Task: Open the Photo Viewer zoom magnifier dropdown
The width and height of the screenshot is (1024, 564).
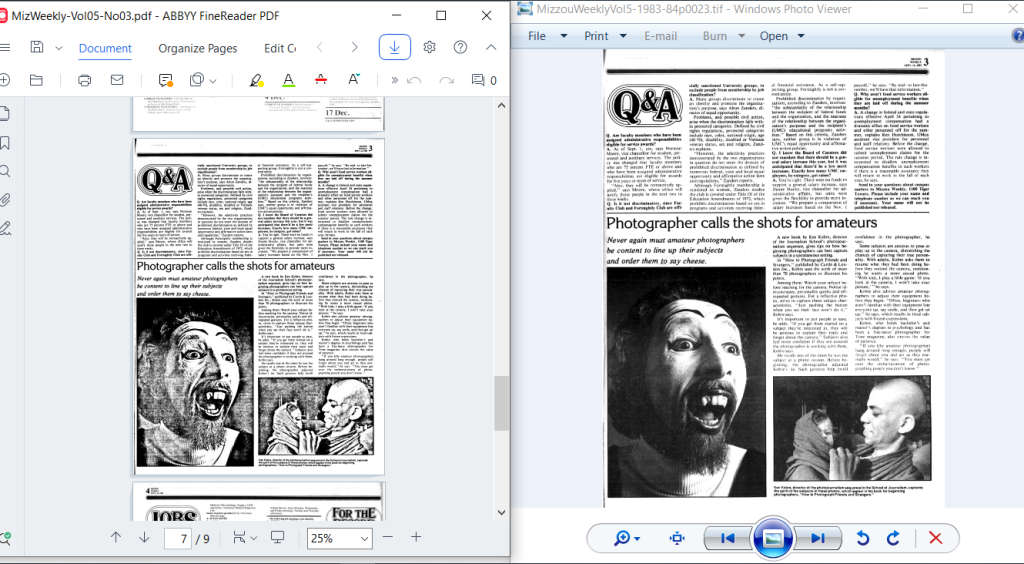Action: click(x=628, y=539)
